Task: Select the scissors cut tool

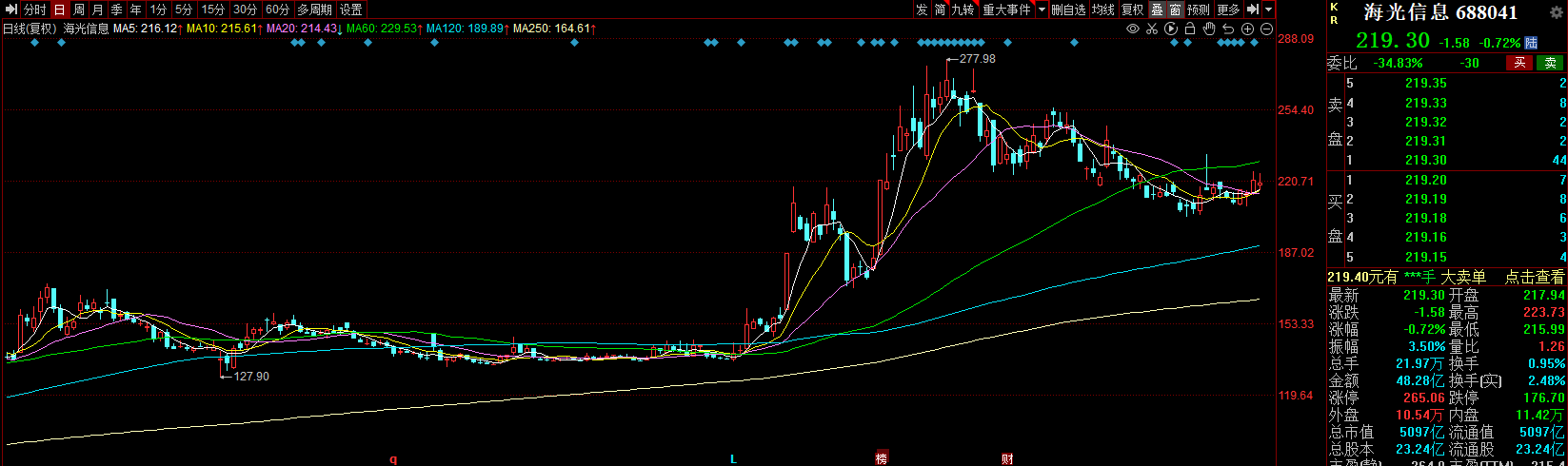Action: tap(1151, 29)
